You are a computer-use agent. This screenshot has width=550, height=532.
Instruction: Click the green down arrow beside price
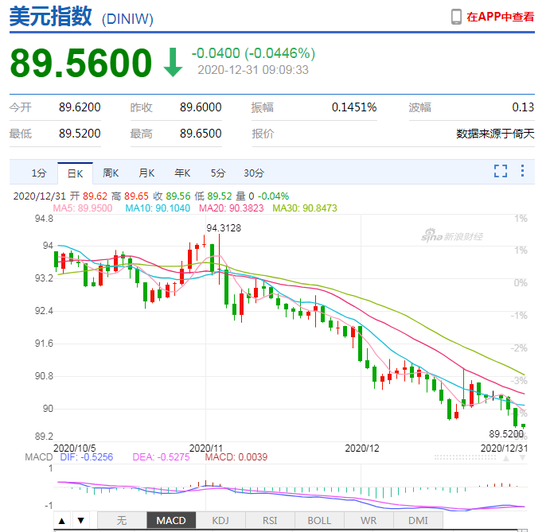coord(173,62)
